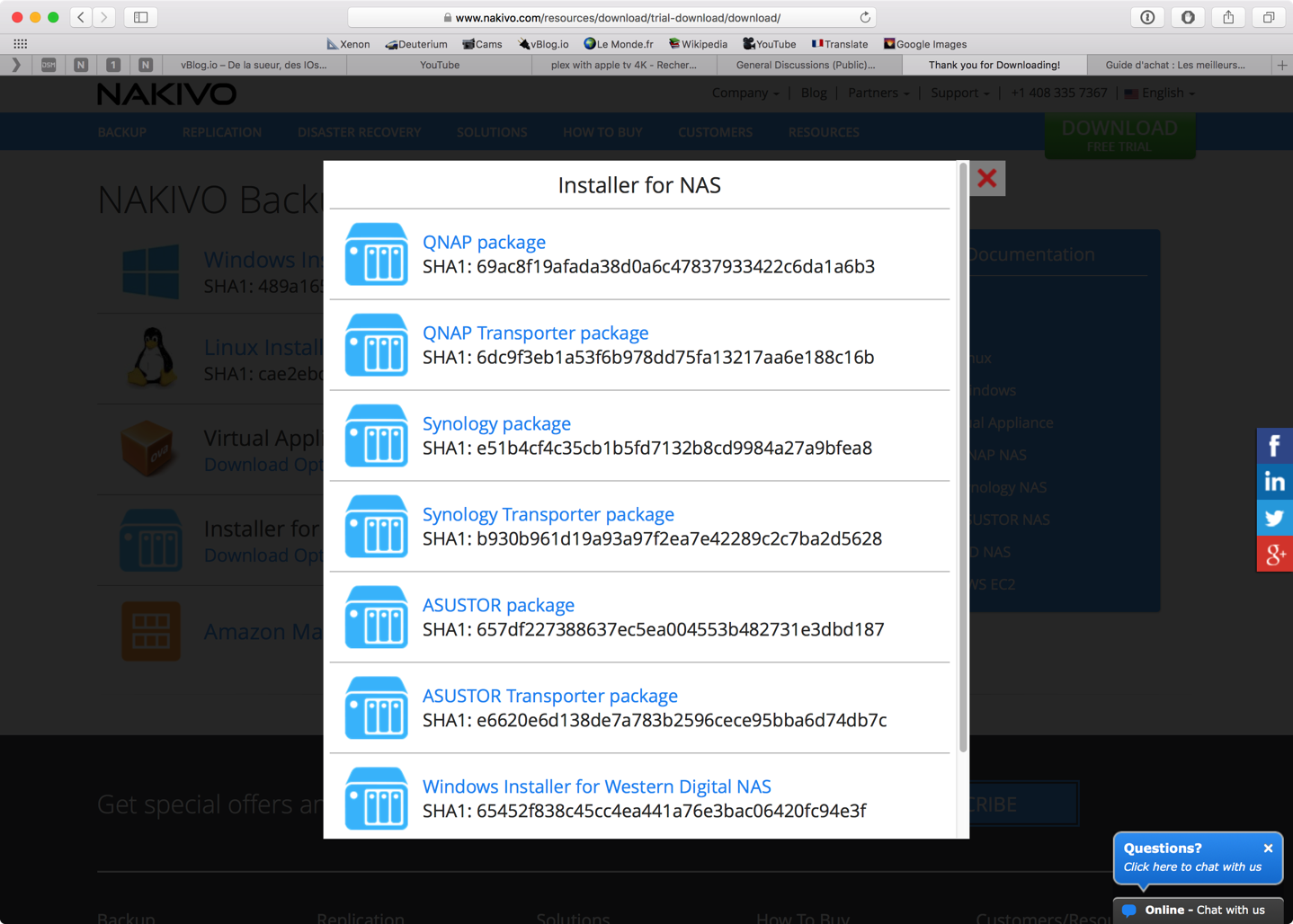
Task: Click the 1Password extension icon in toolbar
Action: click(1147, 17)
